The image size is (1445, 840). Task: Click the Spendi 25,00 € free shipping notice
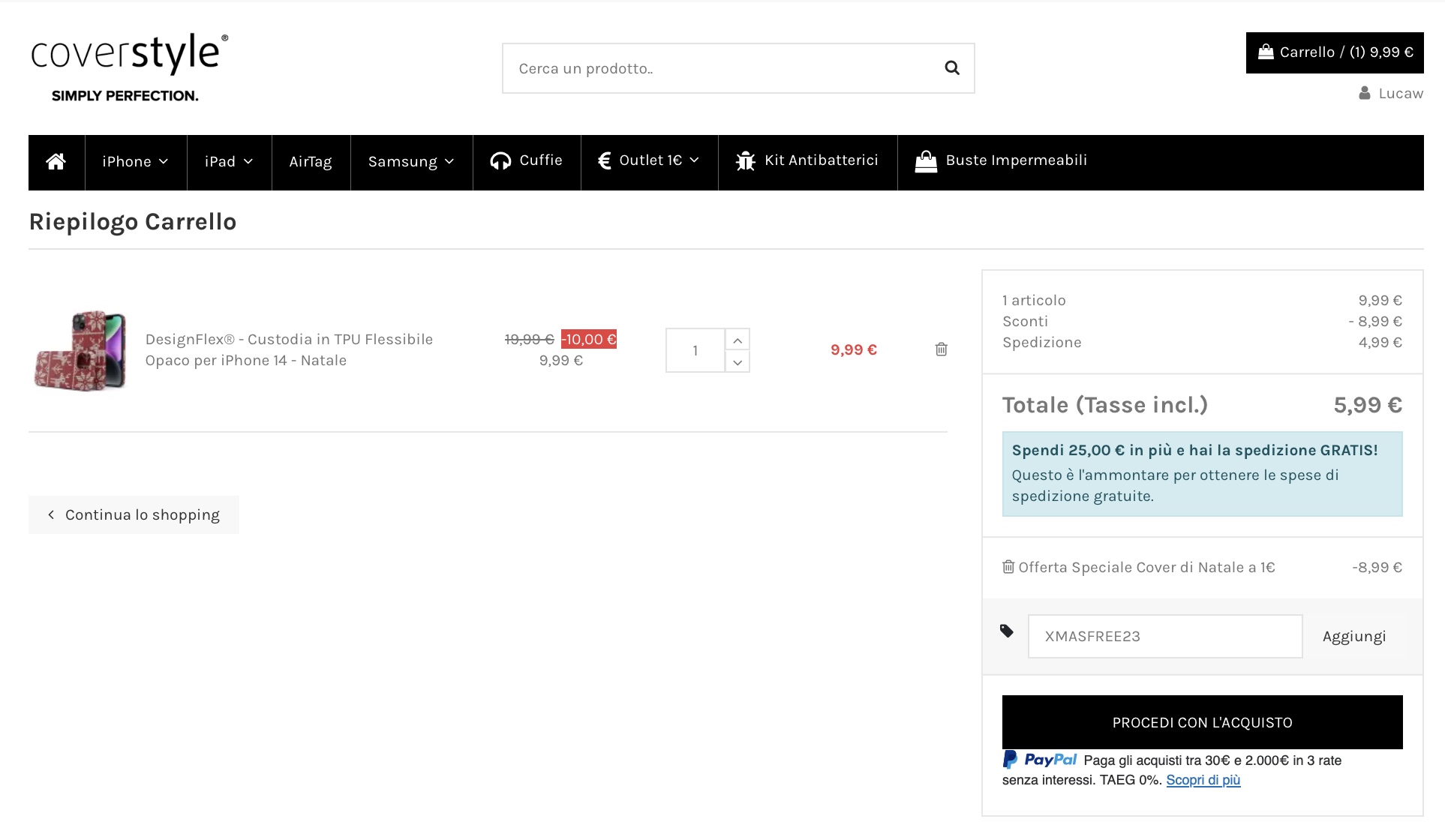pos(1203,474)
